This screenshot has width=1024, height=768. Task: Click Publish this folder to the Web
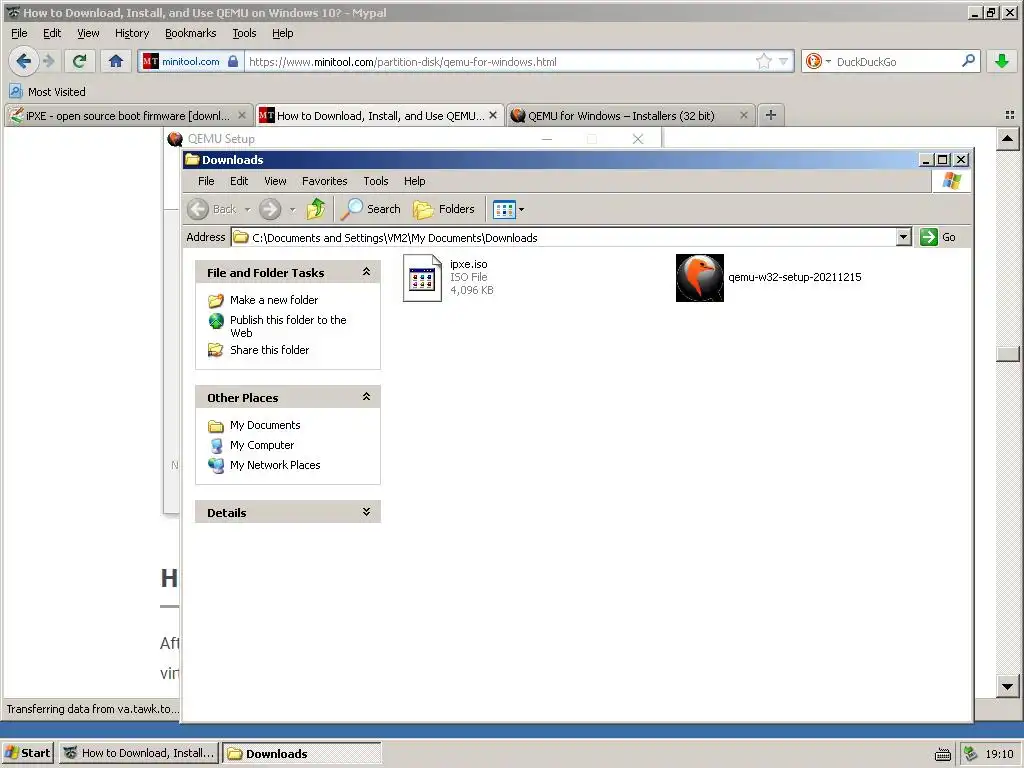288,326
